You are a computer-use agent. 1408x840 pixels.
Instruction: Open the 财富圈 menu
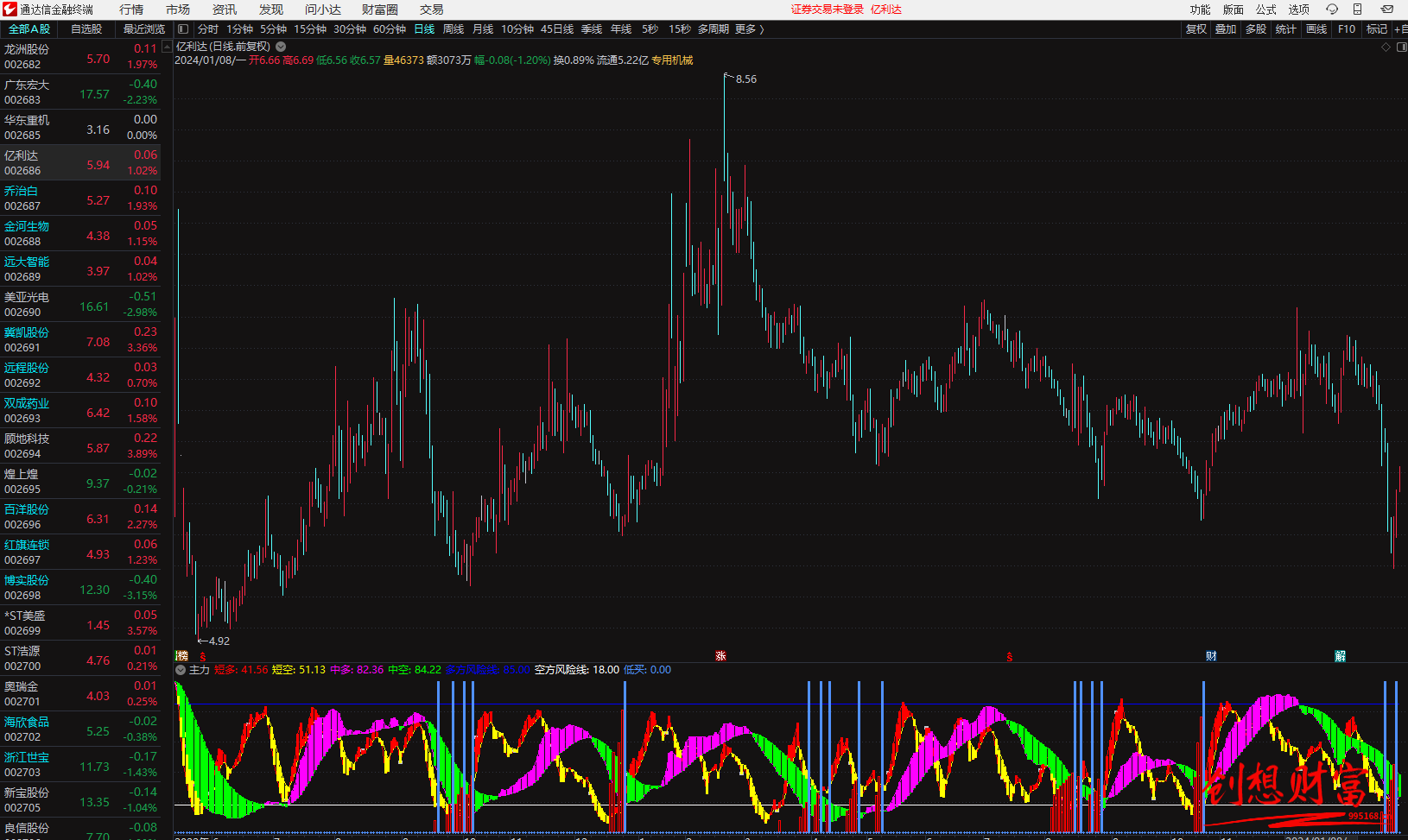coord(380,9)
